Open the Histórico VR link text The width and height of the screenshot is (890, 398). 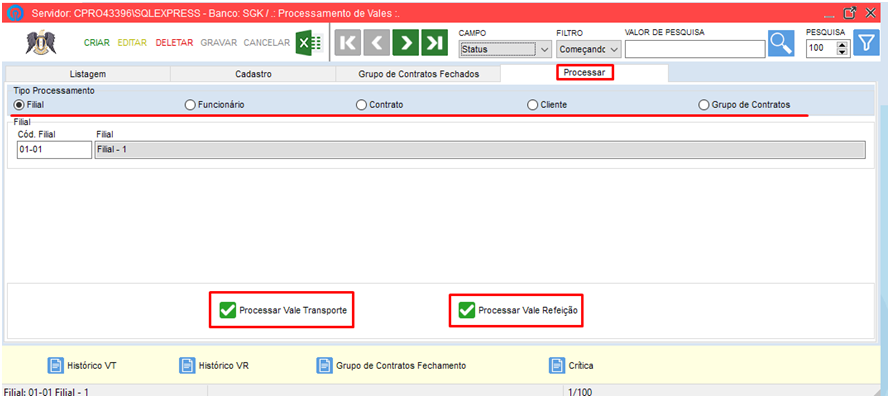click(224, 366)
